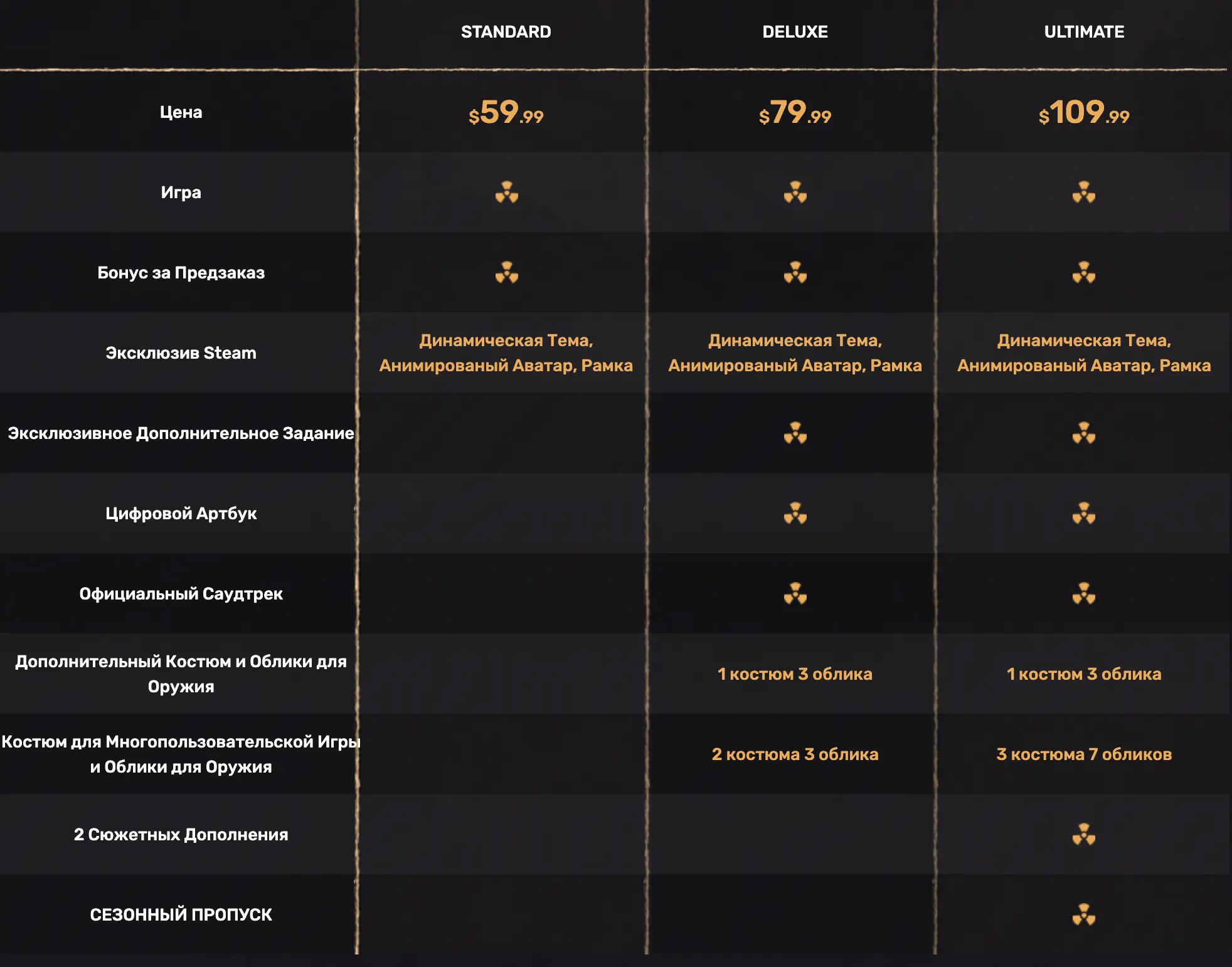The image size is (1232, 967).
Task: Click the Deluxe icon for Эксклюзивное Дополнительное Задание
Action: [795, 433]
